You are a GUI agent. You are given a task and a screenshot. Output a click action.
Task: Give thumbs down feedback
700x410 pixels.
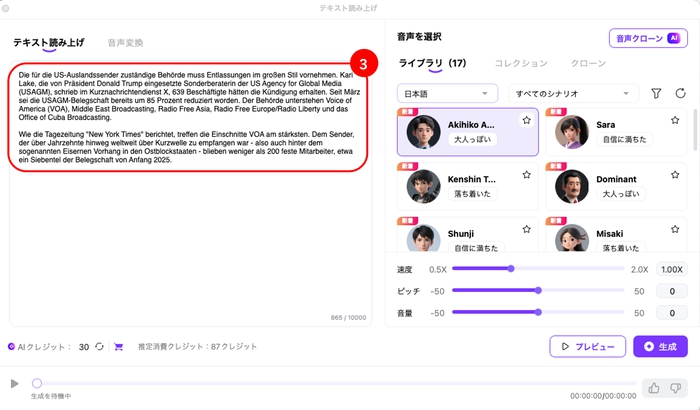pyautogui.click(x=675, y=388)
